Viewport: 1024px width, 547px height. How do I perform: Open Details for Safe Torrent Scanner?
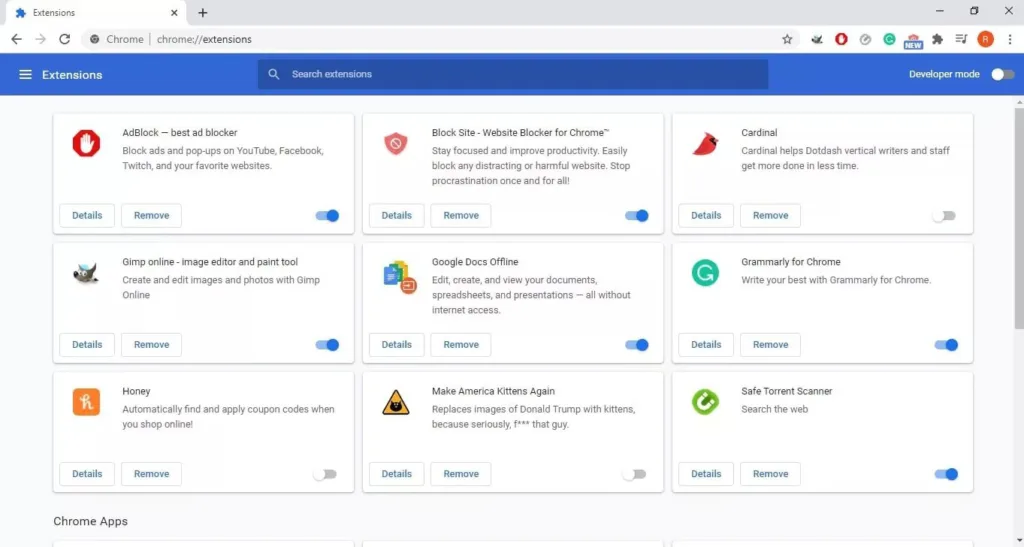(x=706, y=474)
